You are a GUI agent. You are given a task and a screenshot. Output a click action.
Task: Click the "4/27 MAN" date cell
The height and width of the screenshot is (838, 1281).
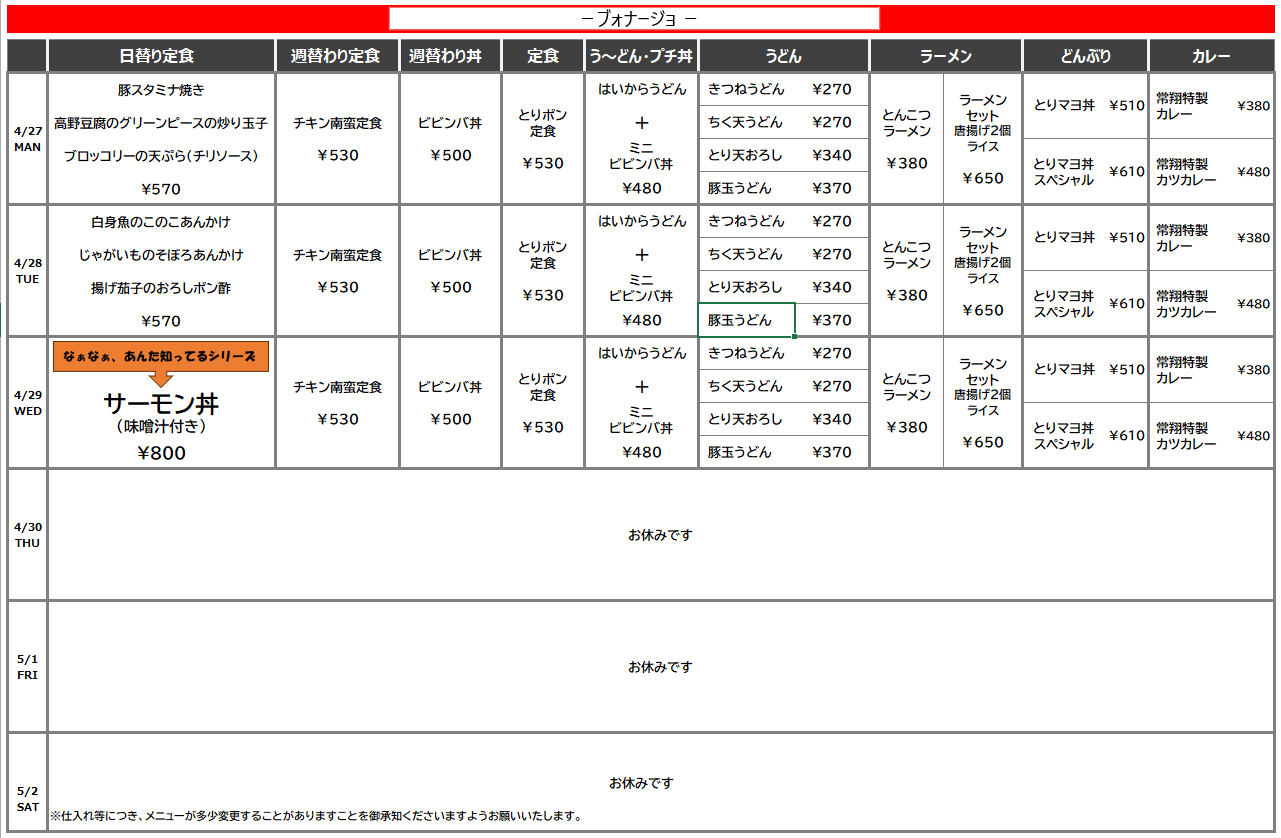coord(27,138)
